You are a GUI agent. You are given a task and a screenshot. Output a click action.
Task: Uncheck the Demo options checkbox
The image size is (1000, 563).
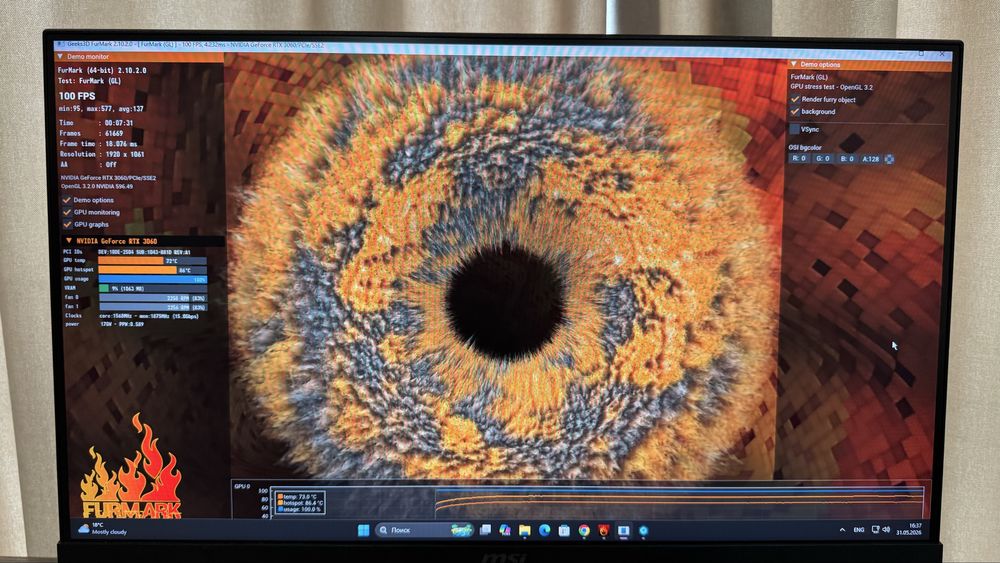(66, 200)
